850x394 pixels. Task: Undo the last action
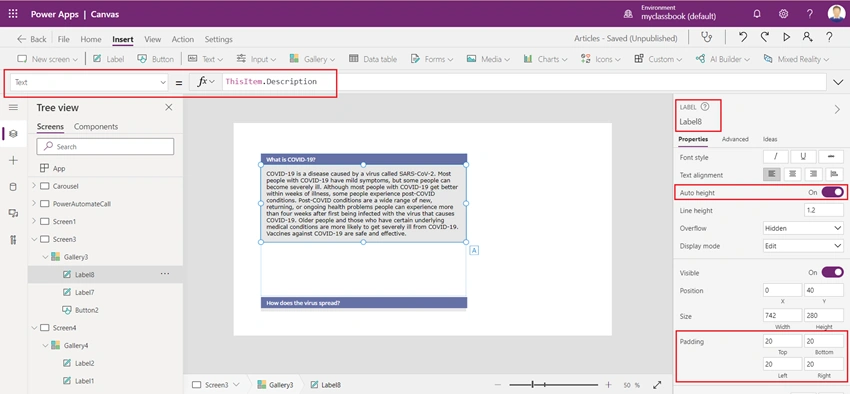743,37
